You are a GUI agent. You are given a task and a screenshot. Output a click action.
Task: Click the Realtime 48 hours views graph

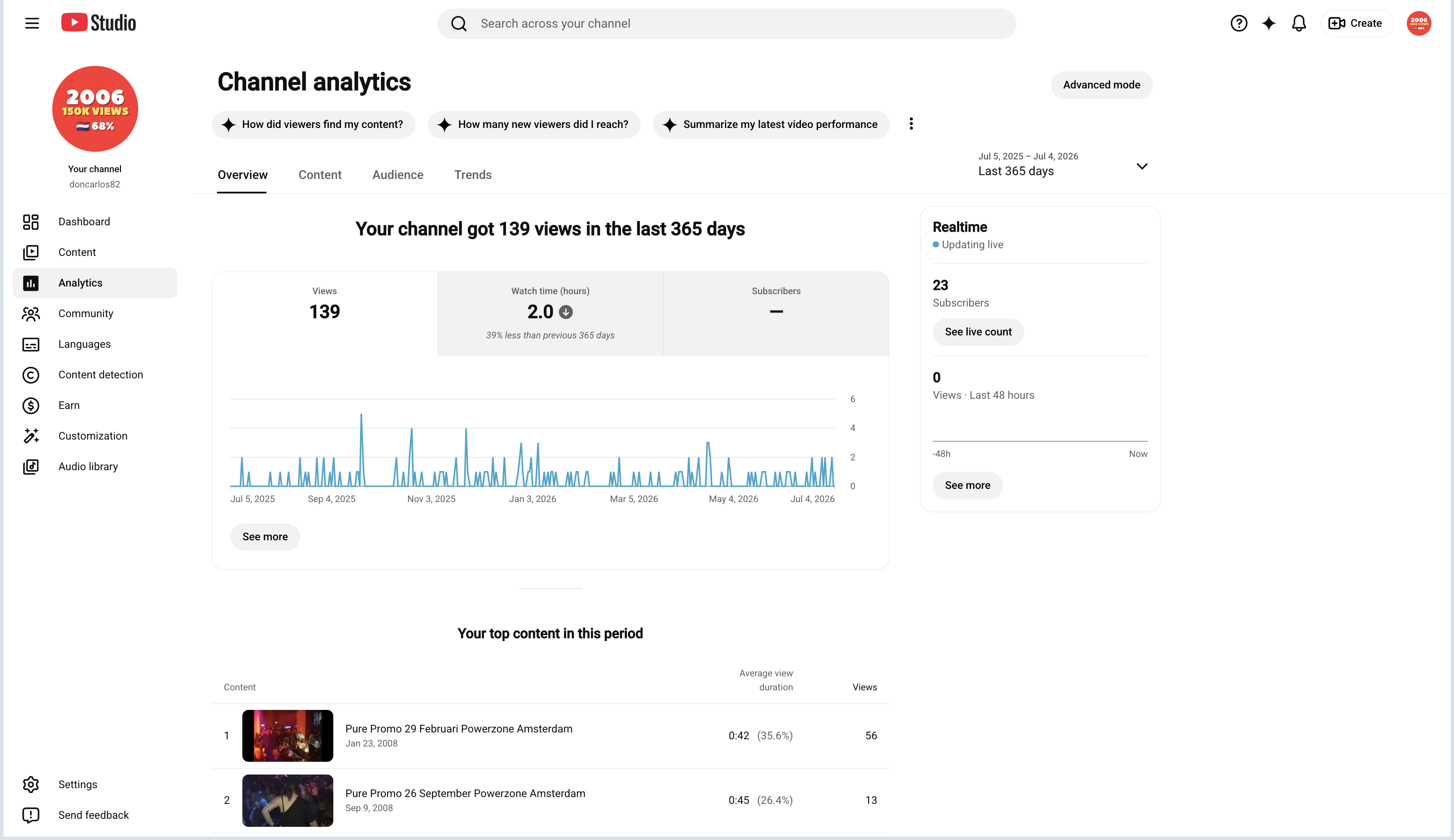click(1040, 430)
